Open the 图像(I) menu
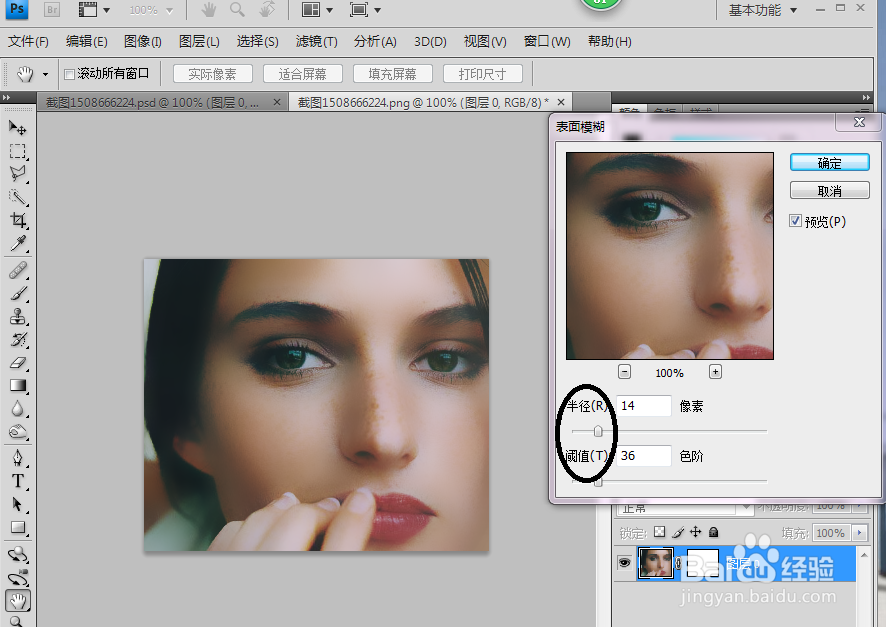The image size is (886, 627). tap(142, 42)
